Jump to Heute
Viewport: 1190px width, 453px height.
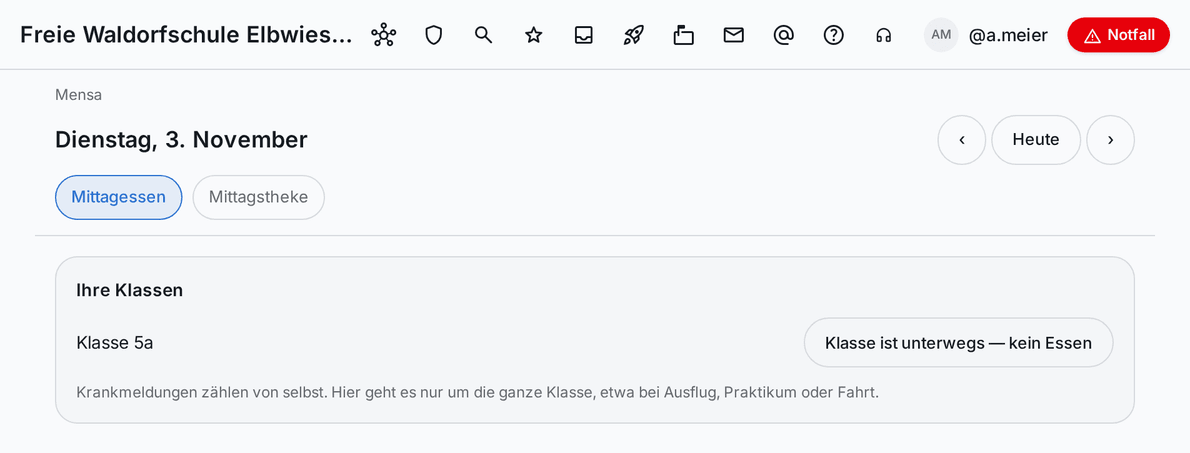(x=1036, y=140)
